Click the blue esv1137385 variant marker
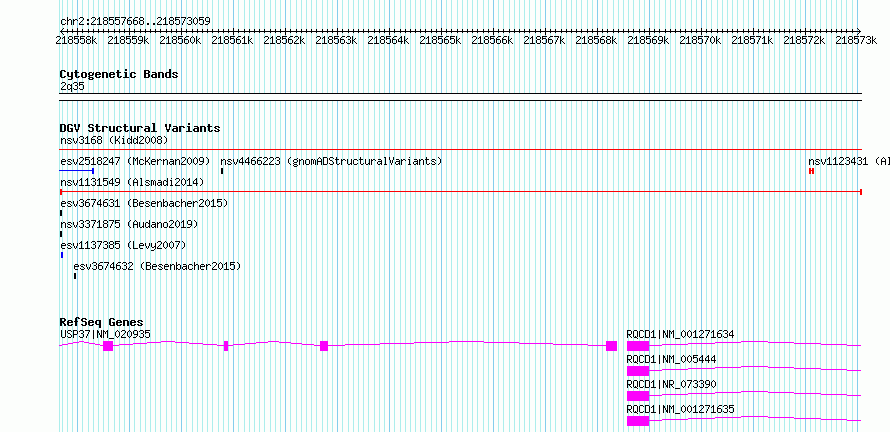 click(61, 255)
